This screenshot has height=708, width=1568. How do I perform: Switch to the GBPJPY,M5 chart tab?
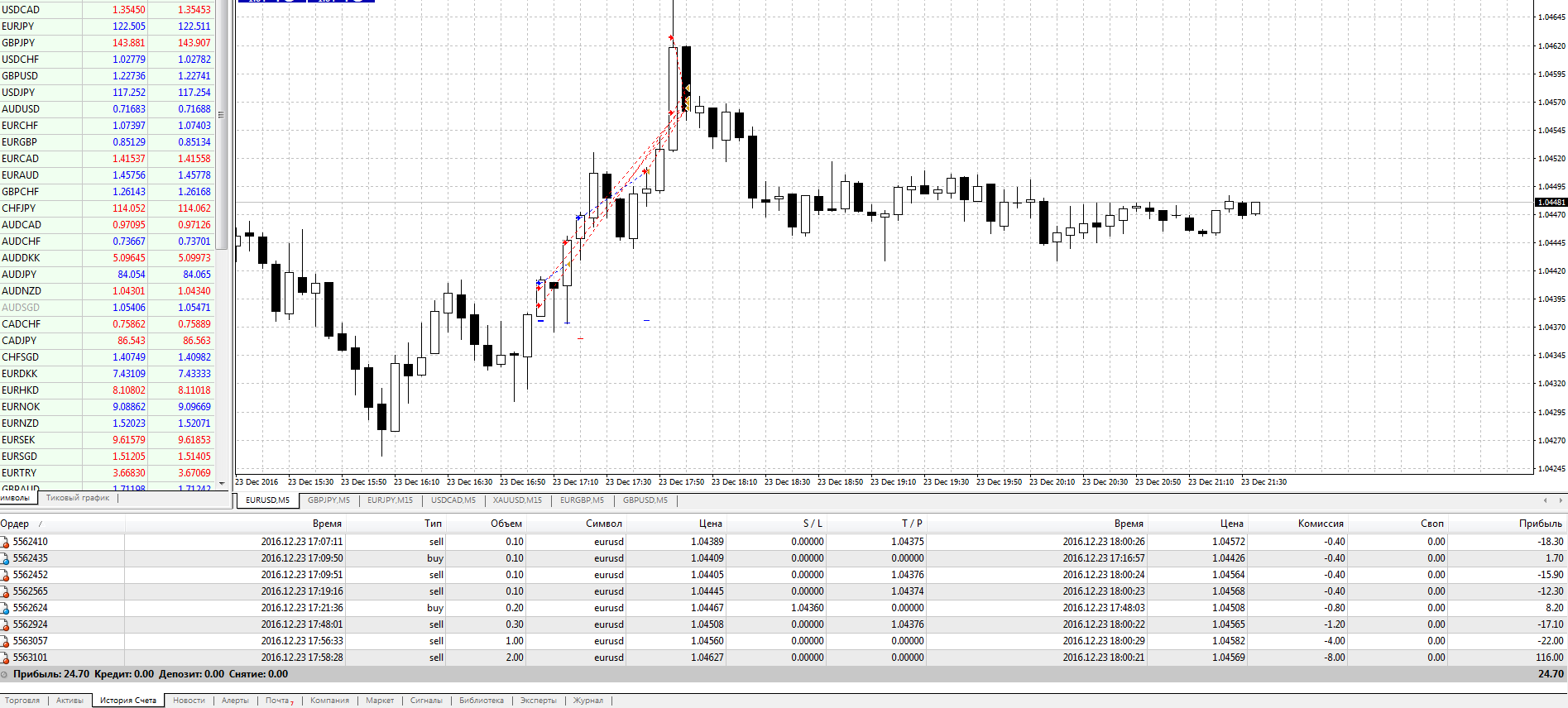click(328, 500)
